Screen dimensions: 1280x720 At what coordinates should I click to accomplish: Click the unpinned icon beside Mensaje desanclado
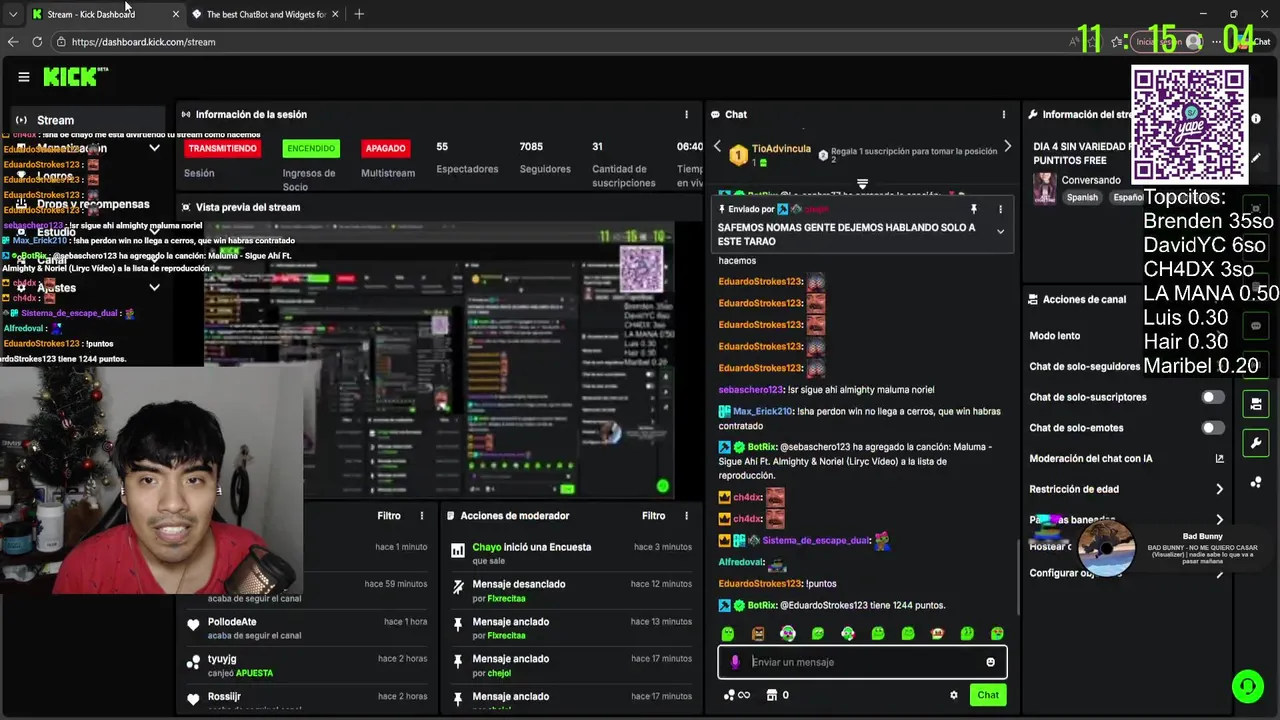coord(458,587)
